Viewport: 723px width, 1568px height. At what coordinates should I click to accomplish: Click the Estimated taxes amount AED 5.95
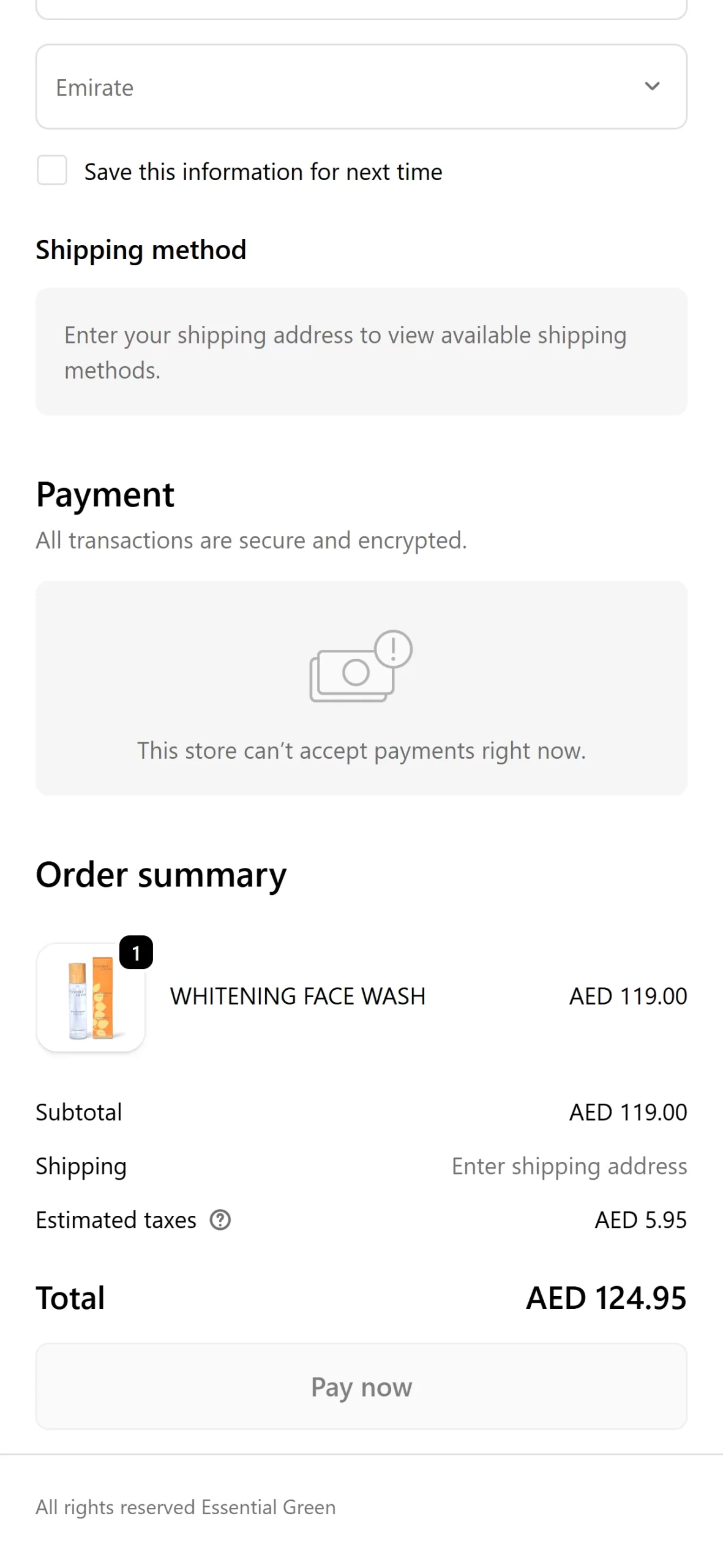tap(640, 1220)
